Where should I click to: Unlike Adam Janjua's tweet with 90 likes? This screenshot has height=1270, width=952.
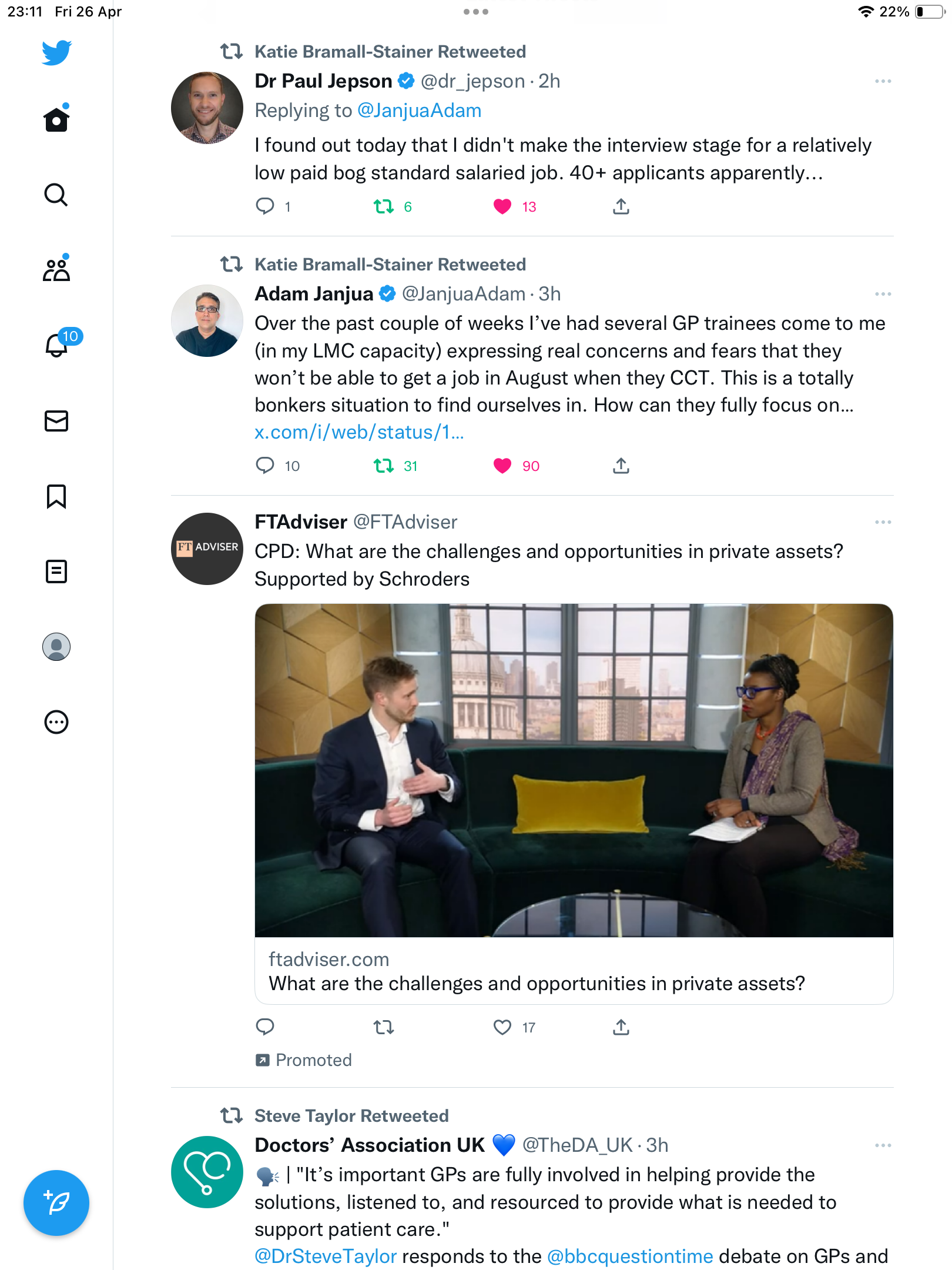click(x=502, y=466)
